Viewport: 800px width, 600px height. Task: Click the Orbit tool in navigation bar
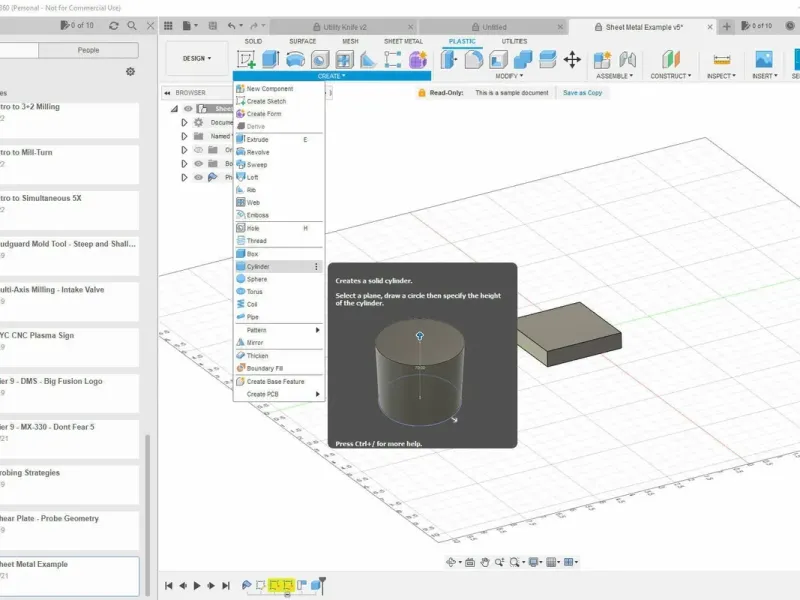point(453,562)
